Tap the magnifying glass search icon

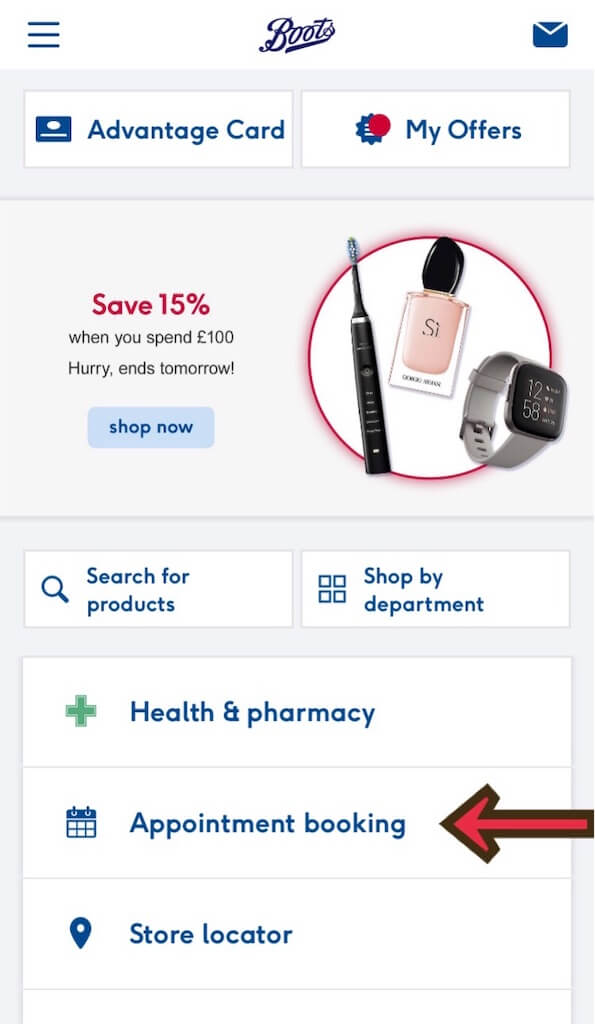tap(55, 589)
